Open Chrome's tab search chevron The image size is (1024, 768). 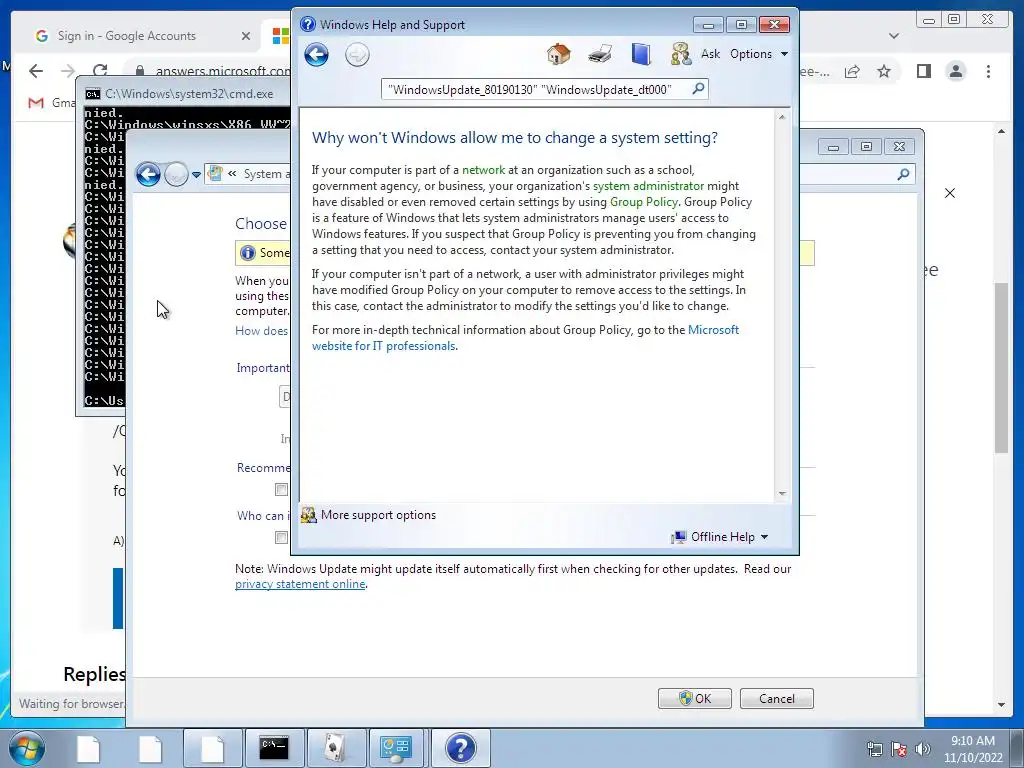894,36
